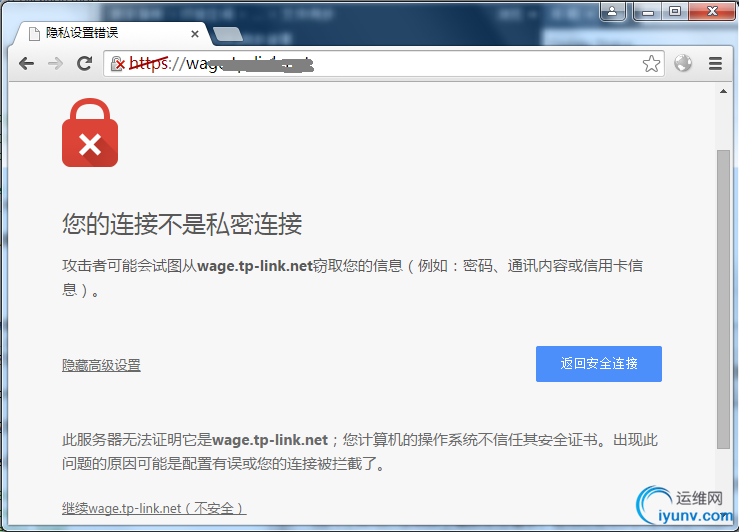Maximize the browser window
The width and height of the screenshot is (739, 532).
click(x=675, y=11)
